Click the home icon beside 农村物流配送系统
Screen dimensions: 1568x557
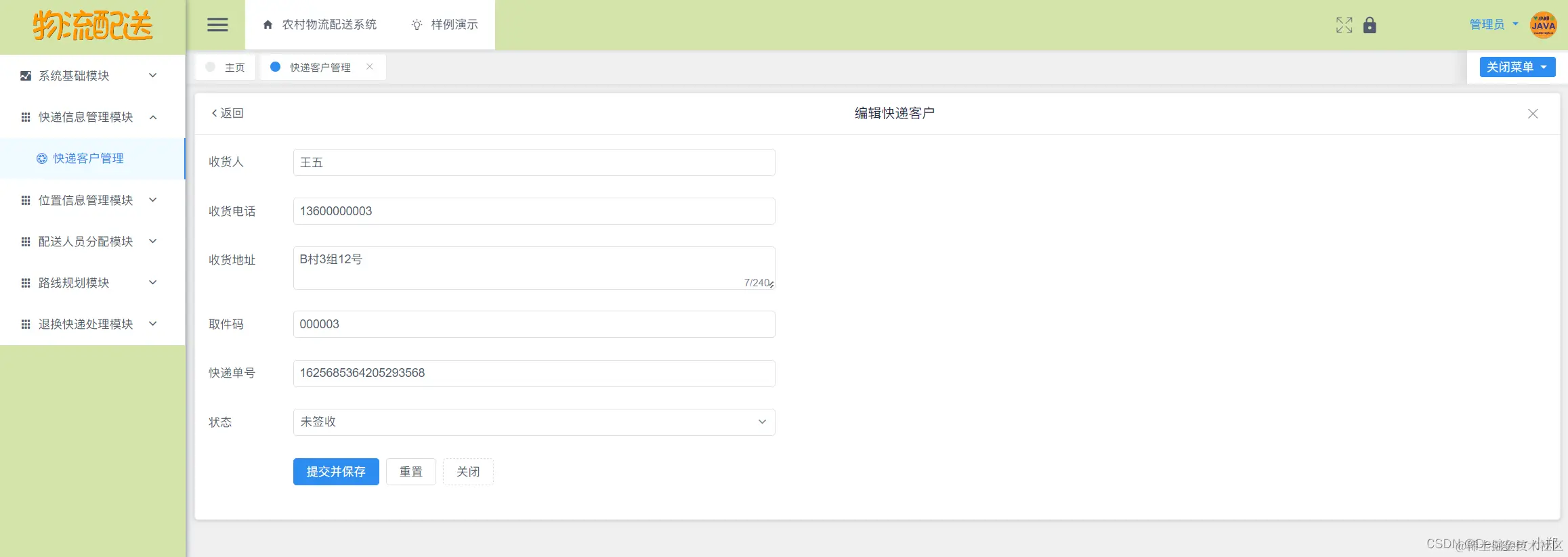(268, 25)
